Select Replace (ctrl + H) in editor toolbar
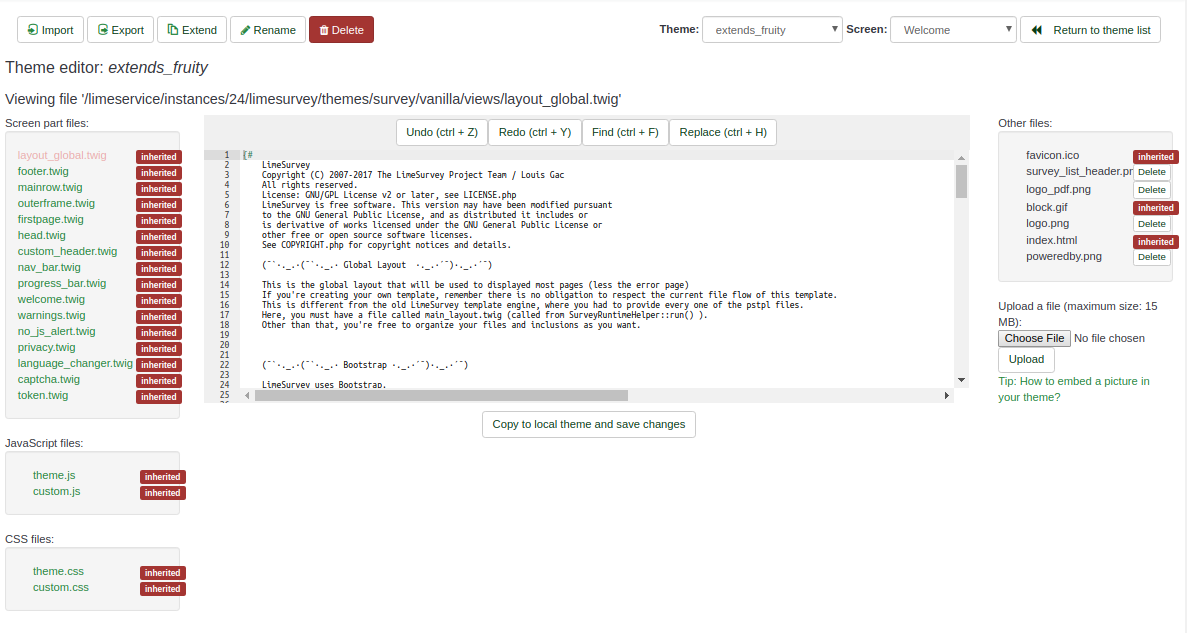Viewport: 1187px width, 633px height. click(x=723, y=132)
